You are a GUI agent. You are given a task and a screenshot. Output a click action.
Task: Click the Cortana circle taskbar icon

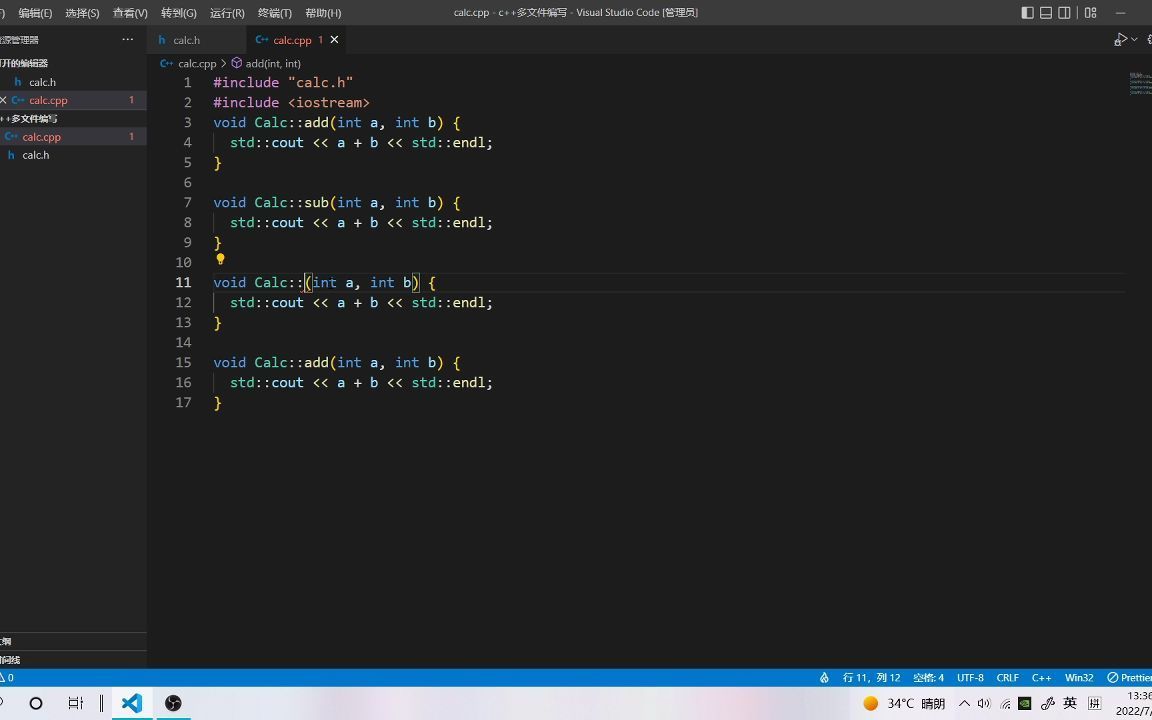pos(35,703)
